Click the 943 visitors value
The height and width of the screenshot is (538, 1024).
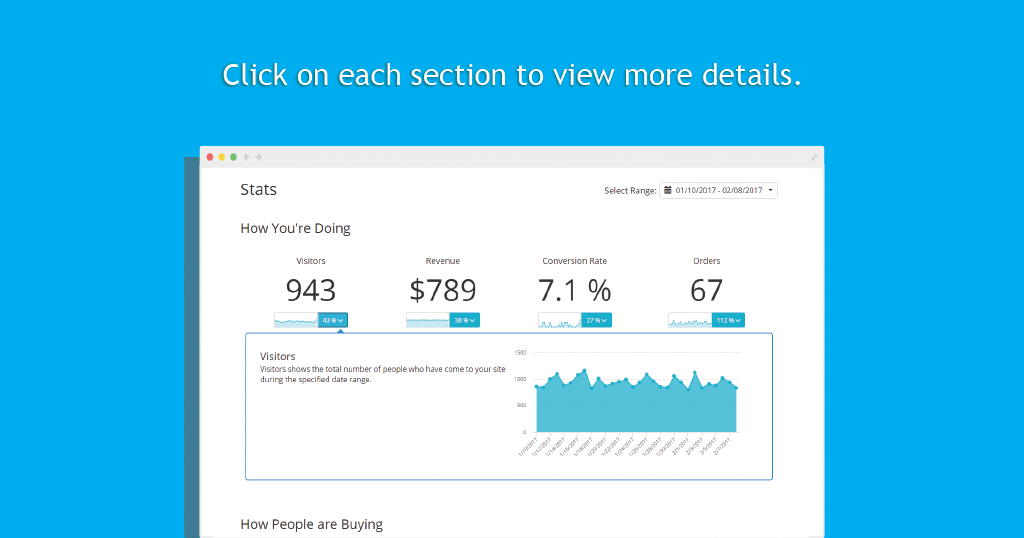coord(311,291)
